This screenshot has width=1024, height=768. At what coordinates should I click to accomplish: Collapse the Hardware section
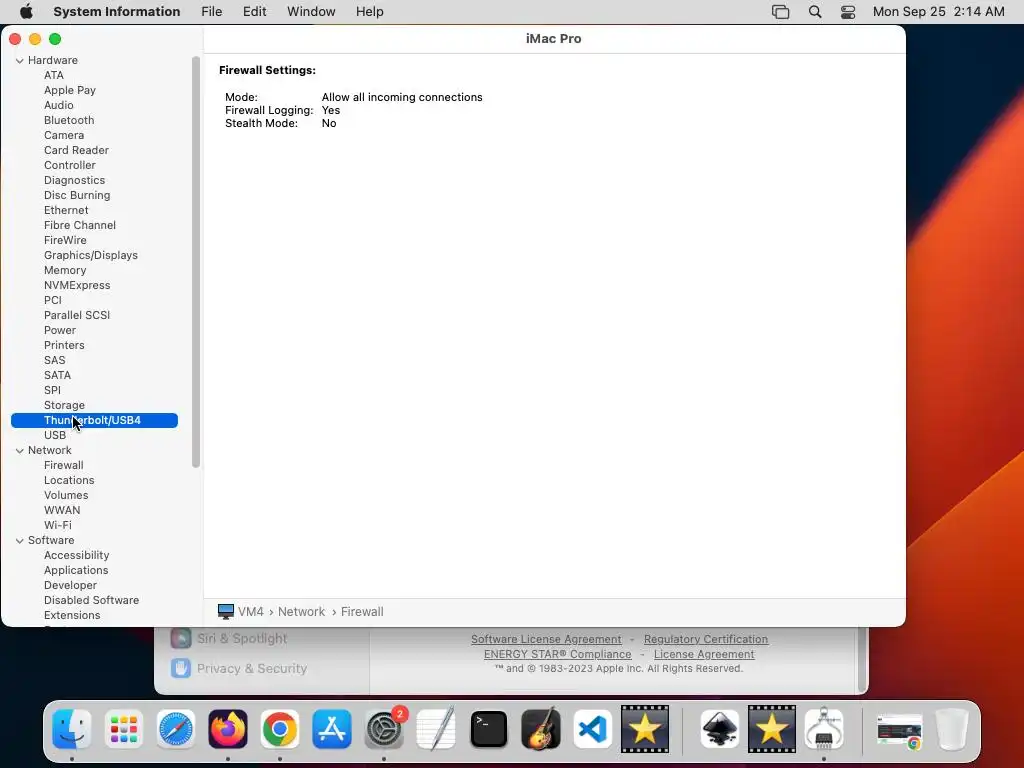20,60
